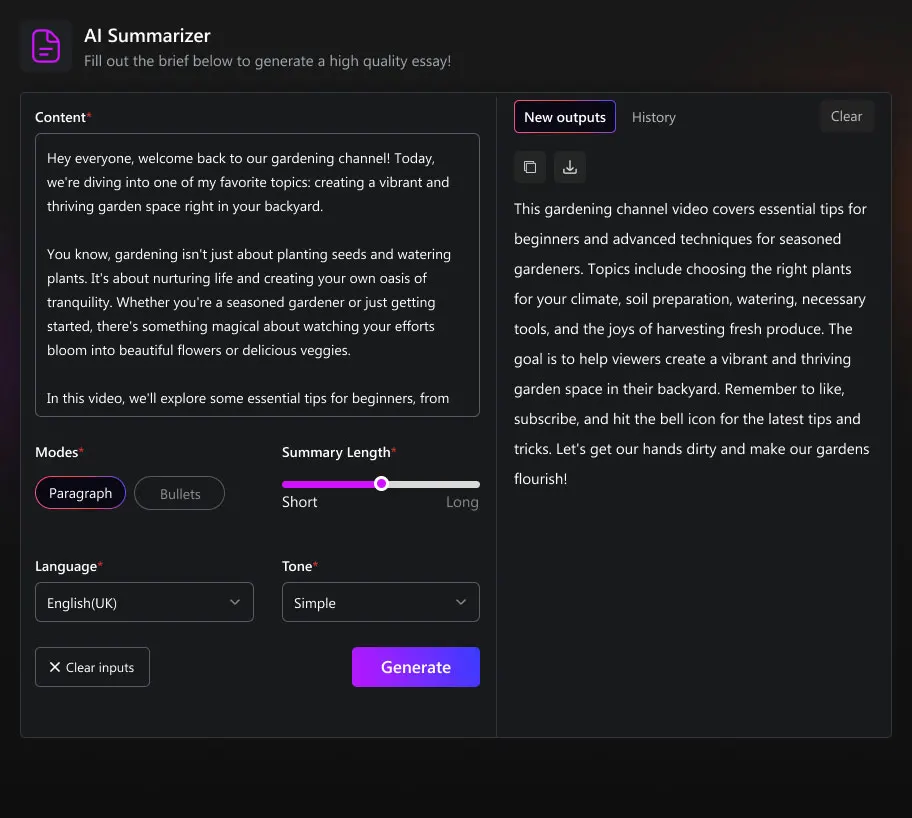Download the generated summary output
The width and height of the screenshot is (912, 818).
(570, 168)
